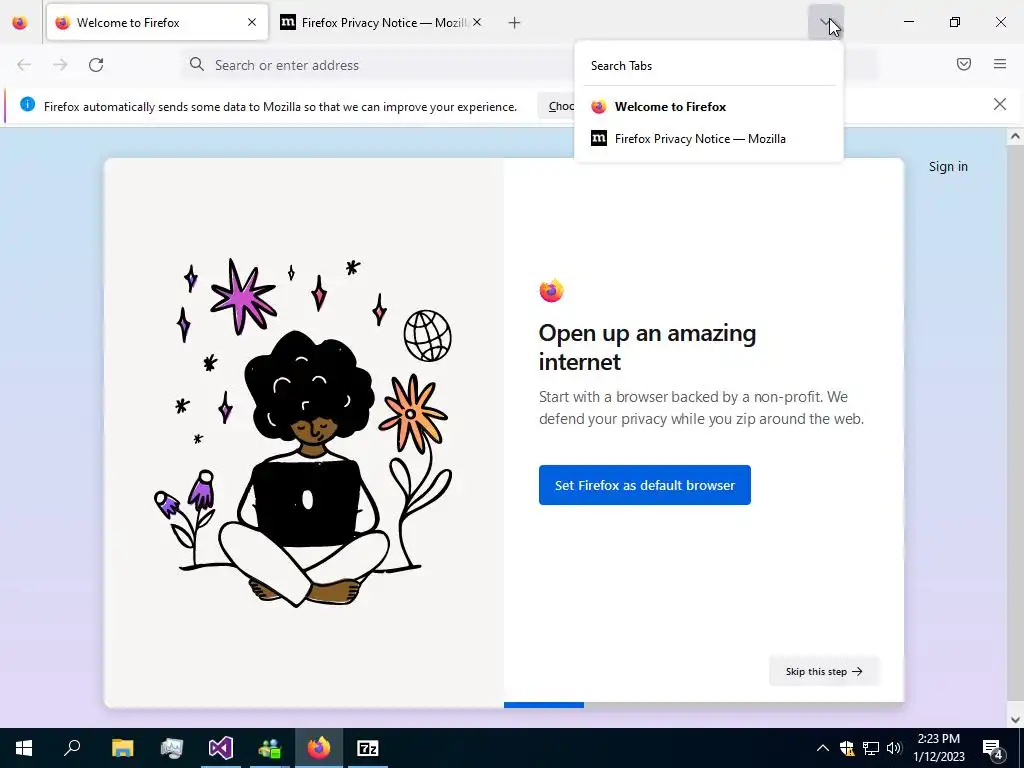Open the Save to Pocket icon

(x=964, y=64)
